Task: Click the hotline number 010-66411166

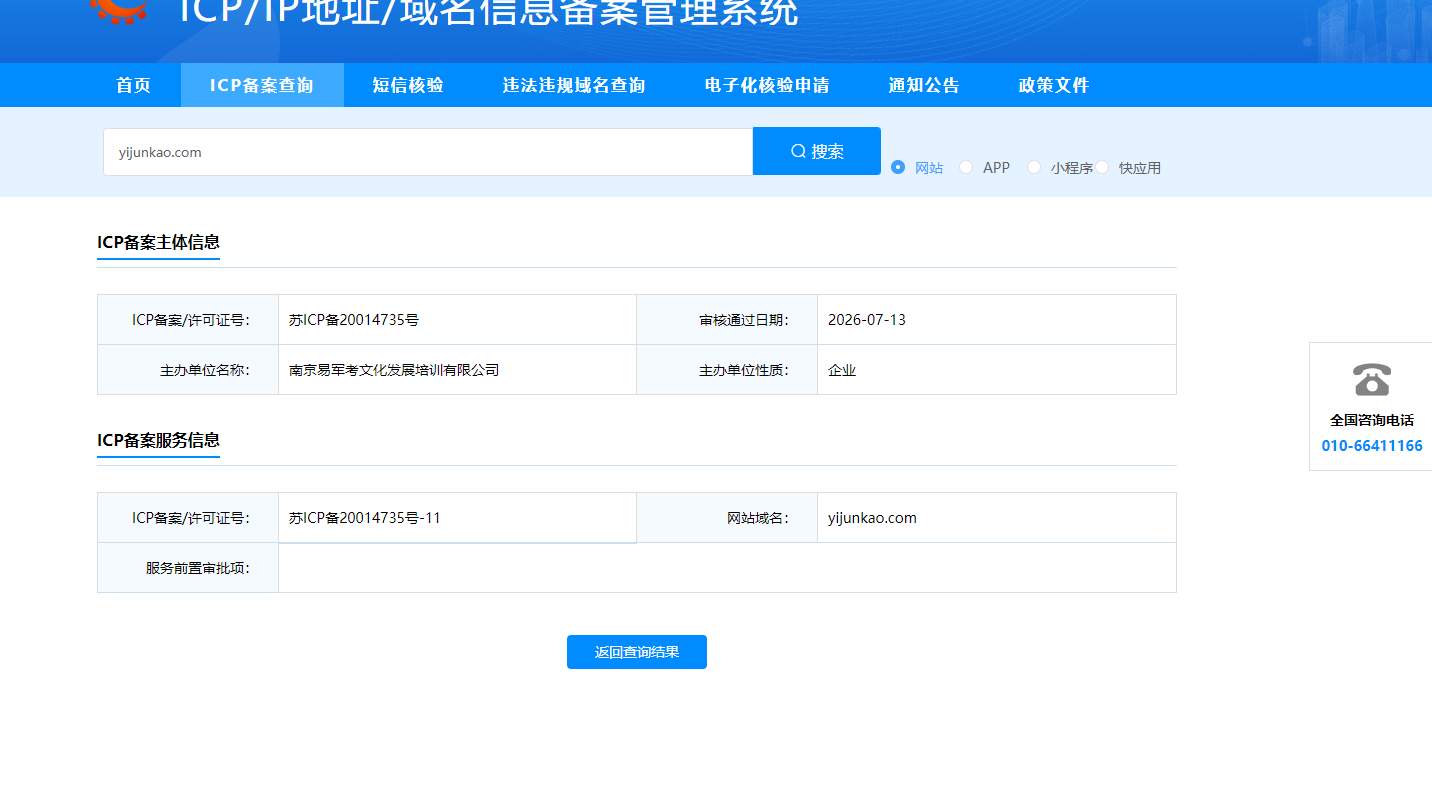Action: coord(1372,446)
